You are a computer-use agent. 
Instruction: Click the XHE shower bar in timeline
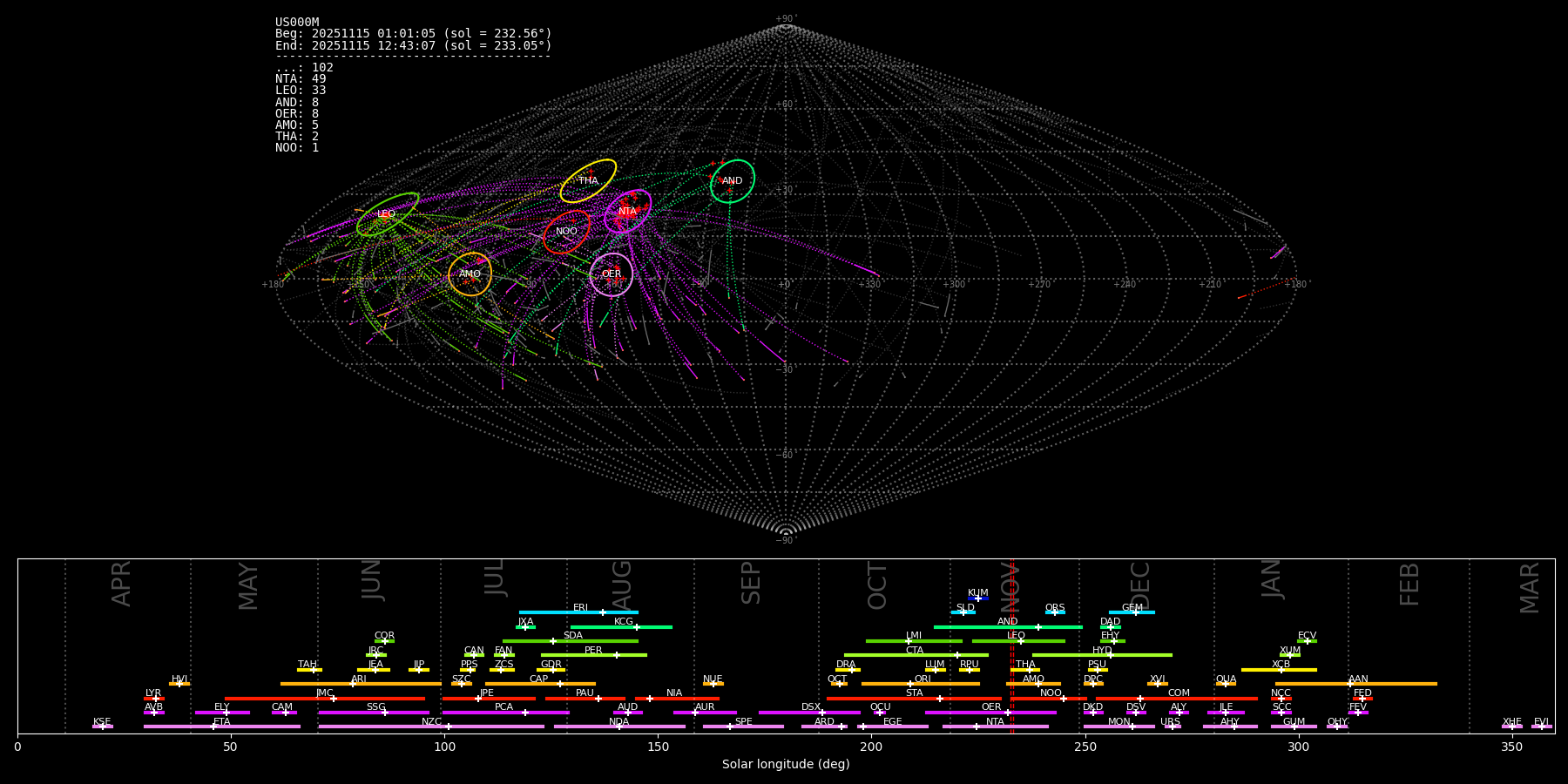1512,727
